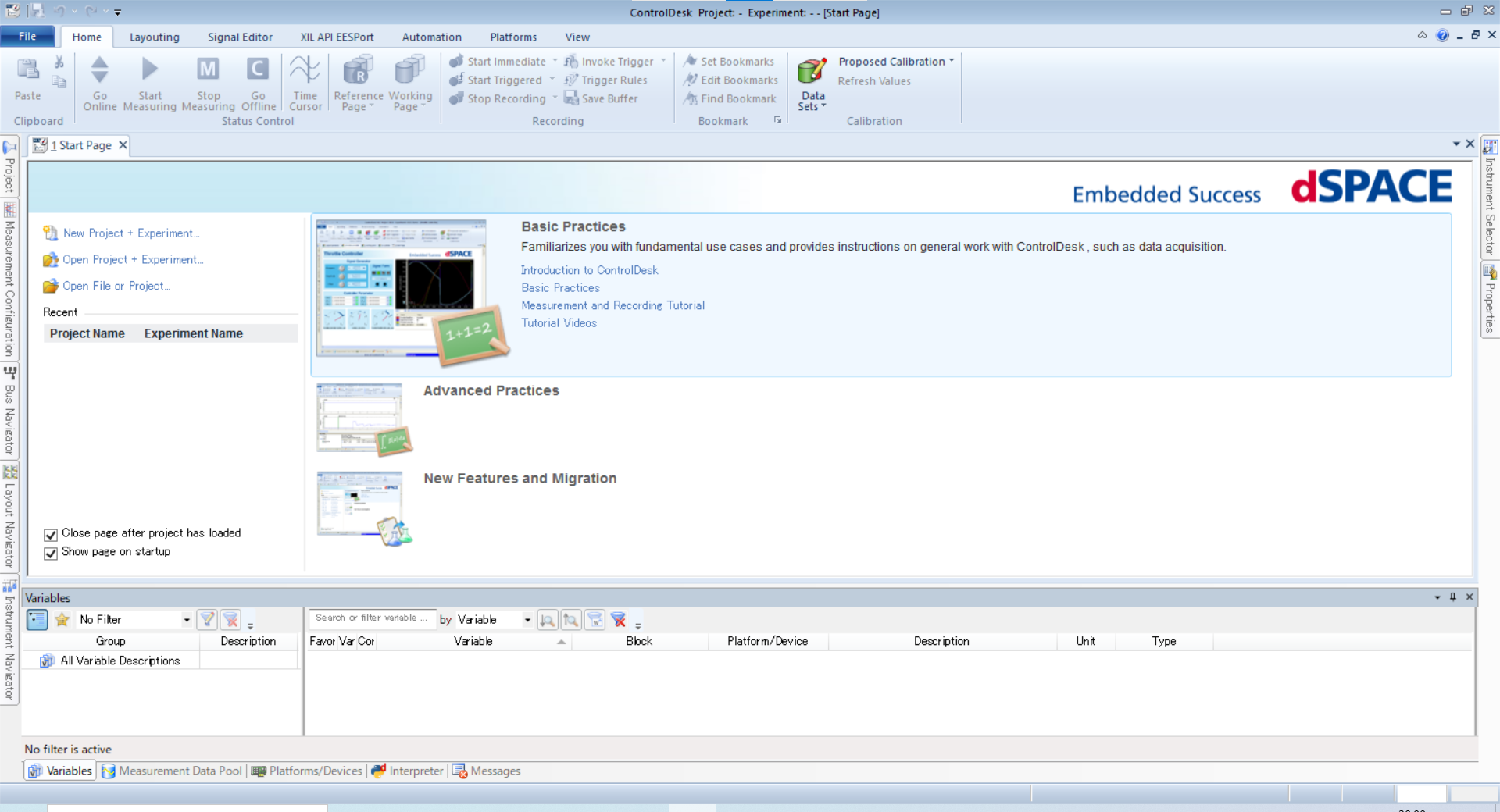Pin the Variables pane

[1453, 597]
